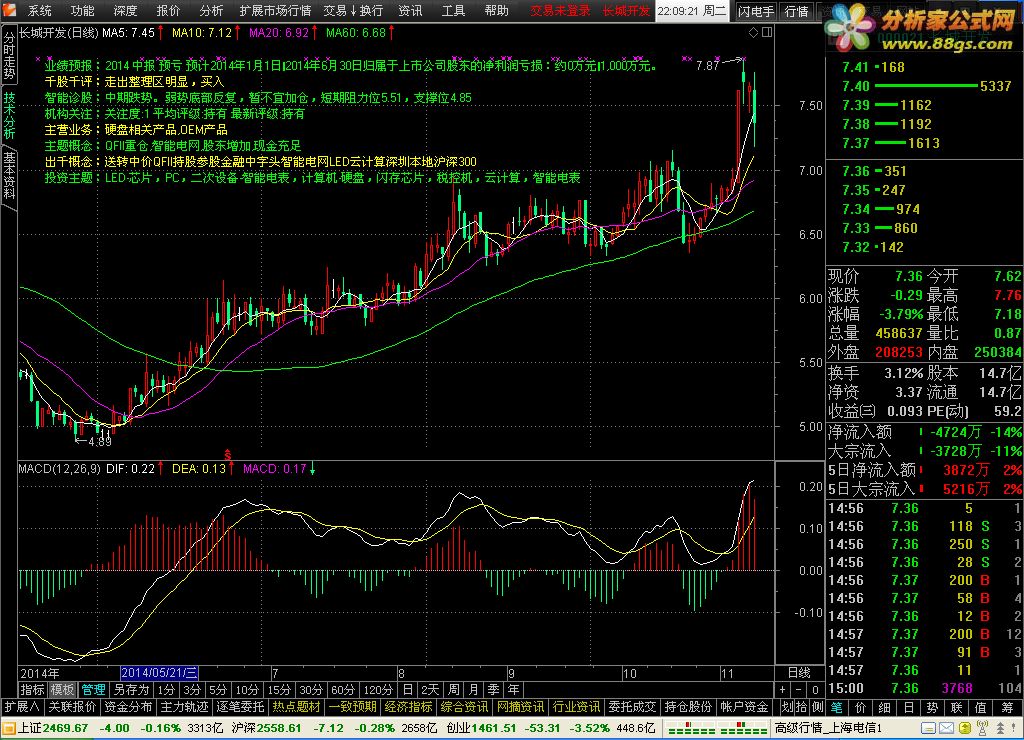Open the 网摘资讯 tab

(520, 707)
